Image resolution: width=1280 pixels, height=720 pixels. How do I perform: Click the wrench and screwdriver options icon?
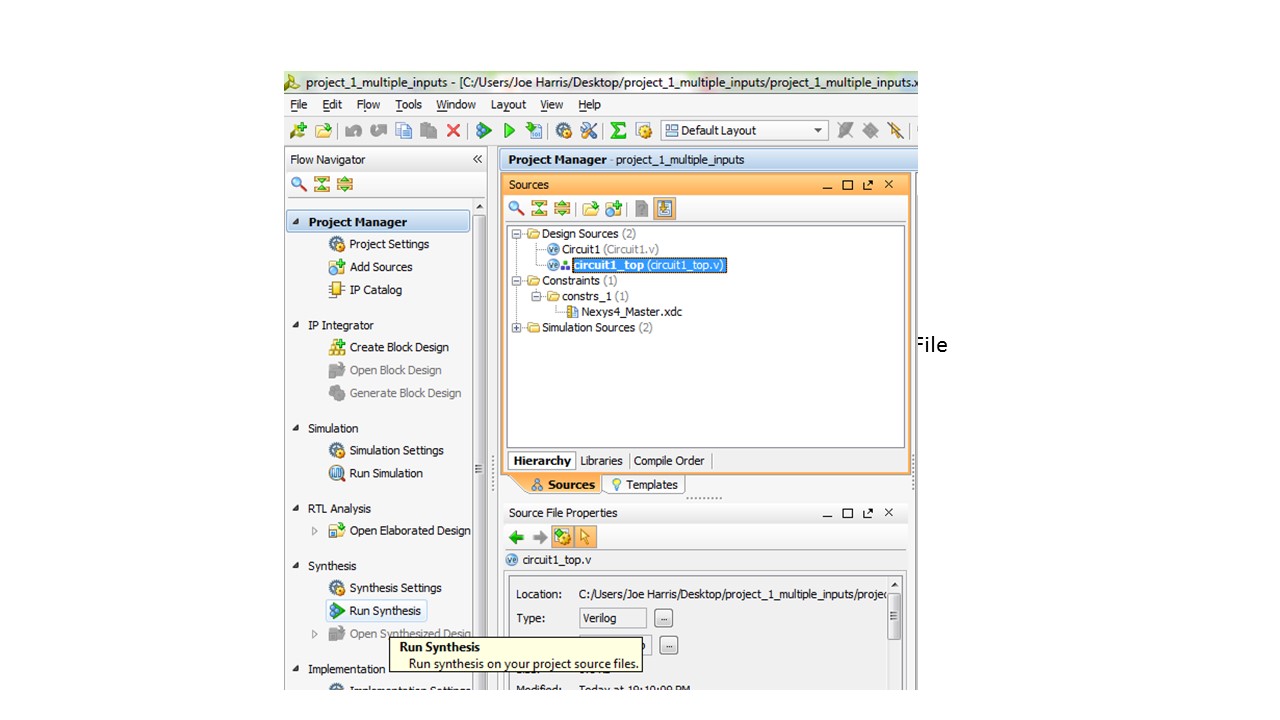(x=589, y=130)
